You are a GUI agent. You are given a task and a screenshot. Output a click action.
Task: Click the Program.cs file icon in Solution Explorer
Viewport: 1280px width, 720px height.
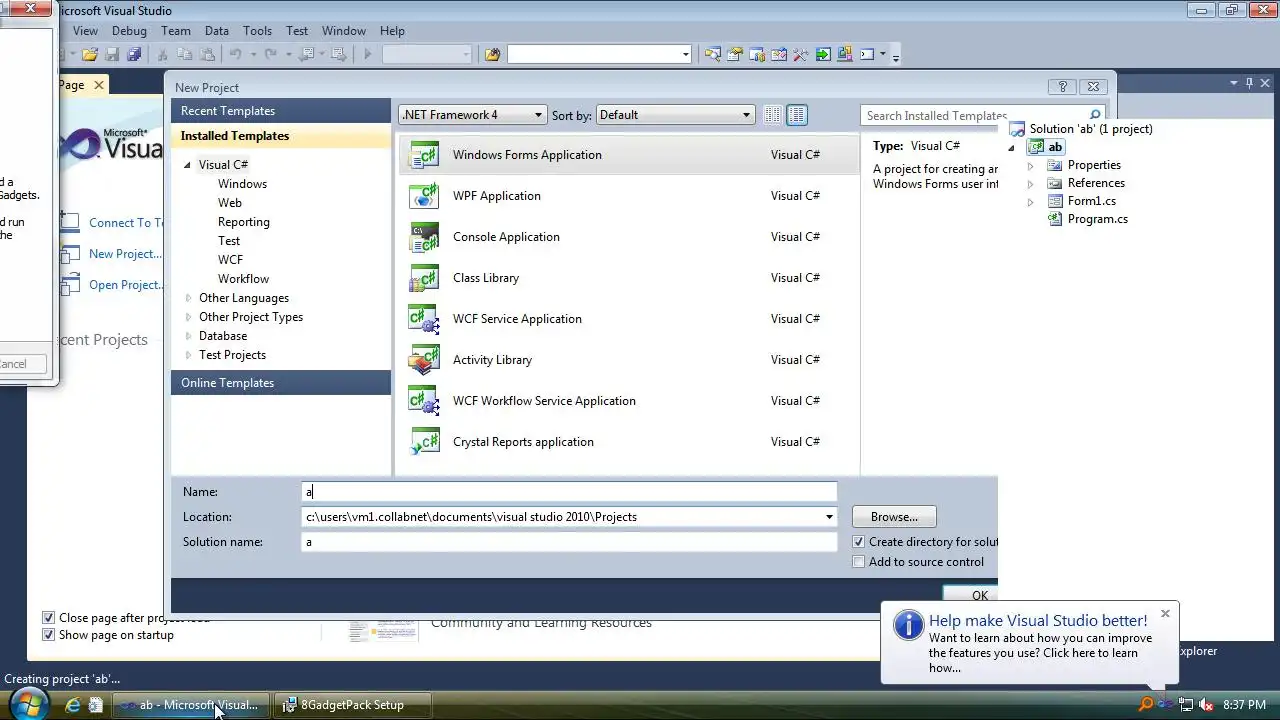[x=1055, y=219]
